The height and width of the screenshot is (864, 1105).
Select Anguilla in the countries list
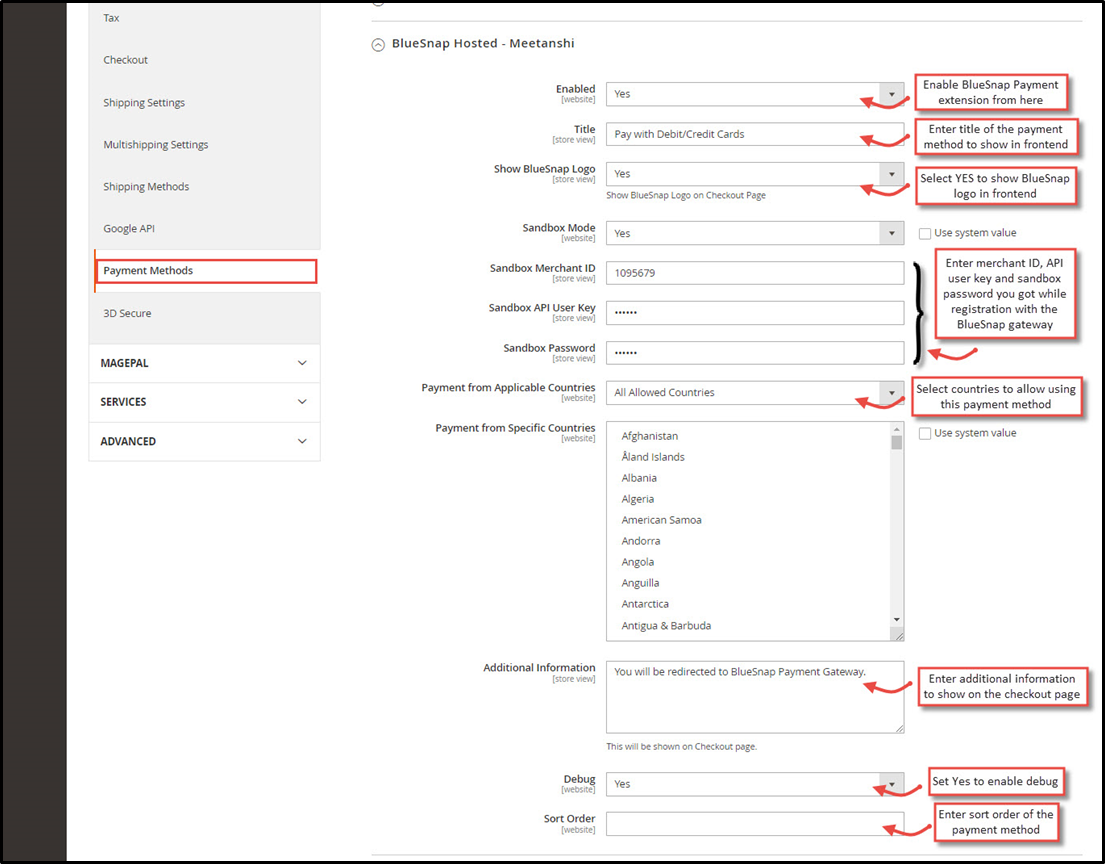pyautogui.click(x=641, y=583)
